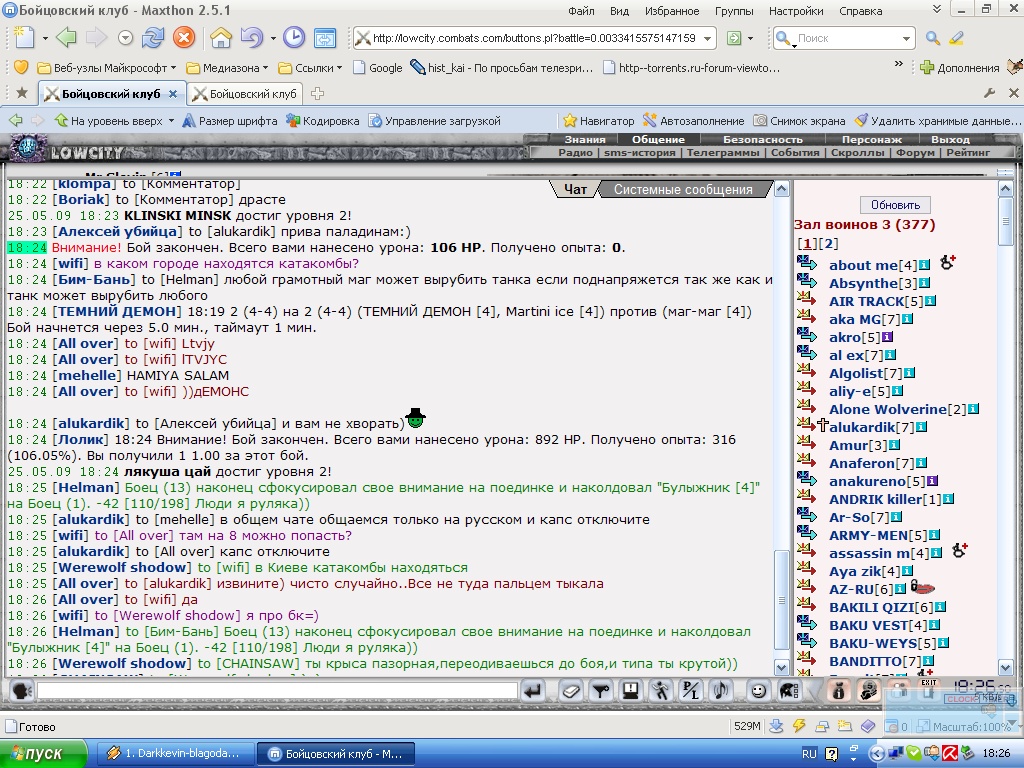Screen dimensions: 1024x768
Task: Open the Форум link in game menu
Action: coord(915,152)
